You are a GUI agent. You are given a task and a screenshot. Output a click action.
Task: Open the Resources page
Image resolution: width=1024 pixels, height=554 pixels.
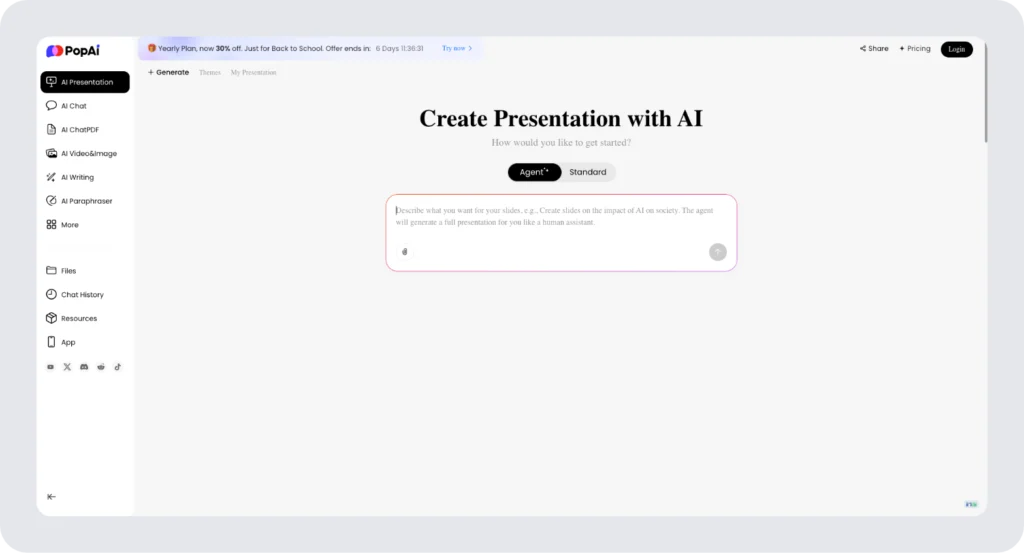coord(72,318)
